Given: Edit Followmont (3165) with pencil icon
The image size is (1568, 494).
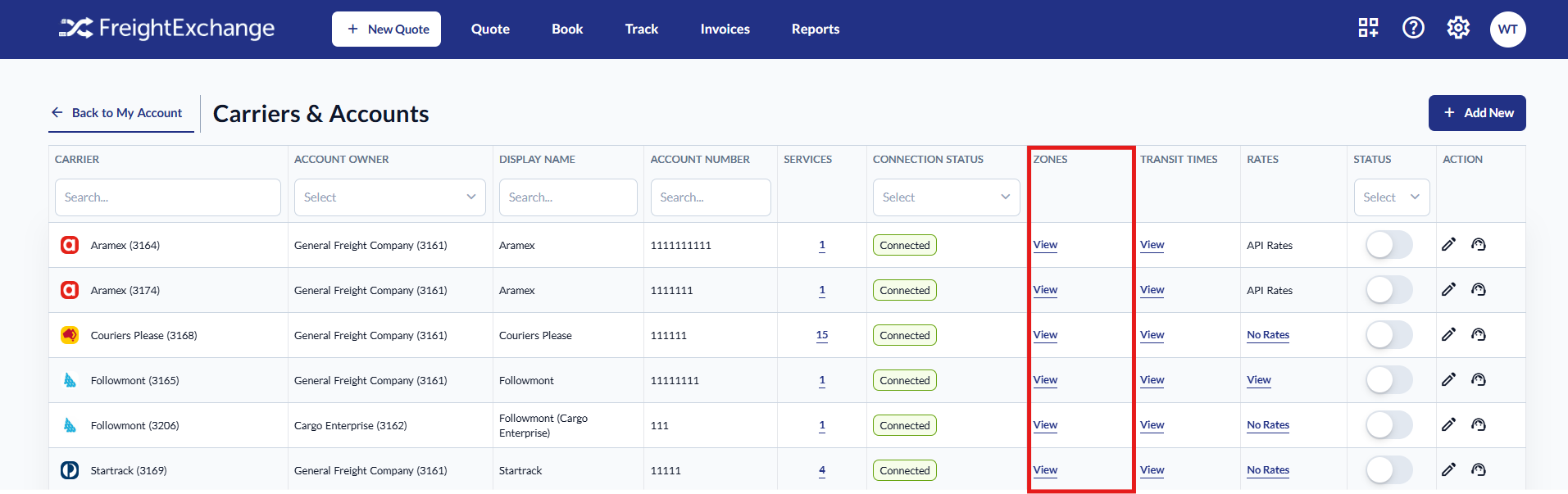Looking at the screenshot, I should (x=1448, y=379).
